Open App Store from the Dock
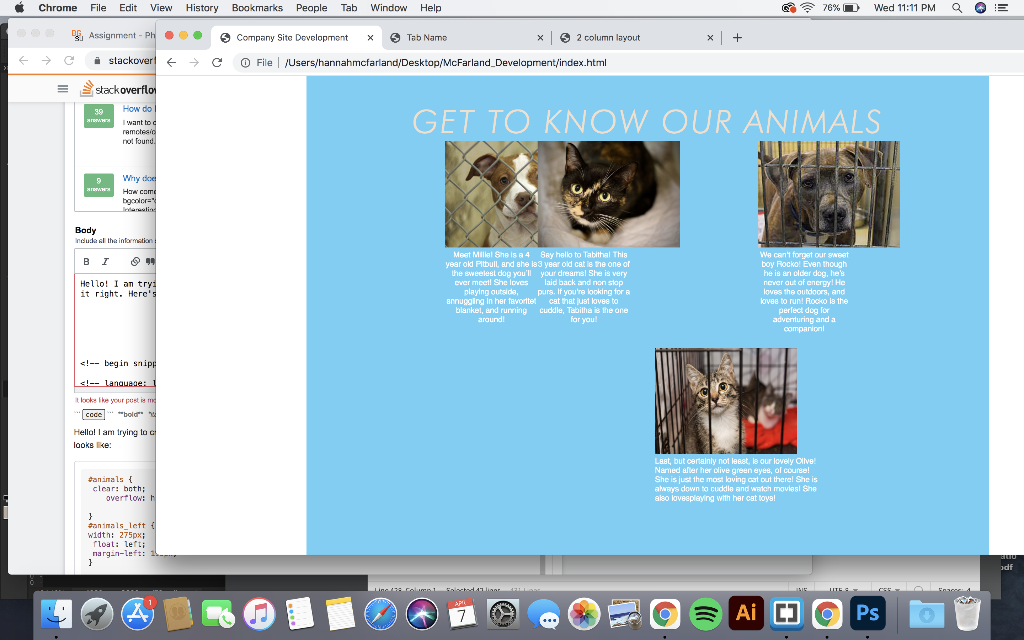Viewport: 1024px width, 640px height. click(x=138, y=614)
